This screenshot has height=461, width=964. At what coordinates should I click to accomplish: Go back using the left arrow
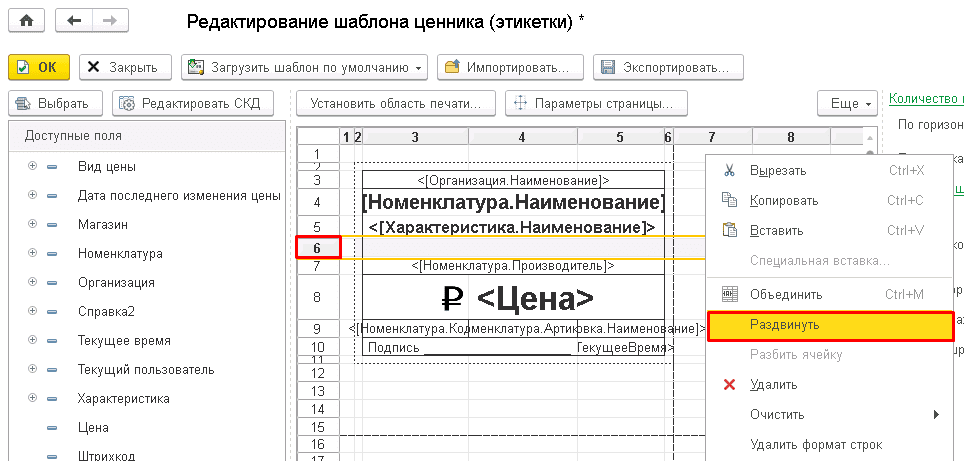(x=75, y=20)
